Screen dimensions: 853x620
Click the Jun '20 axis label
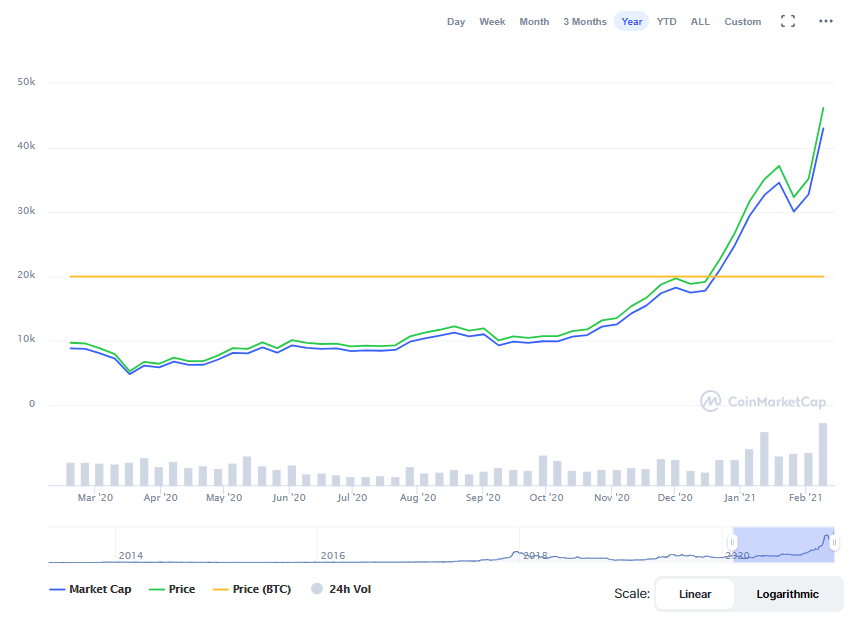click(289, 497)
